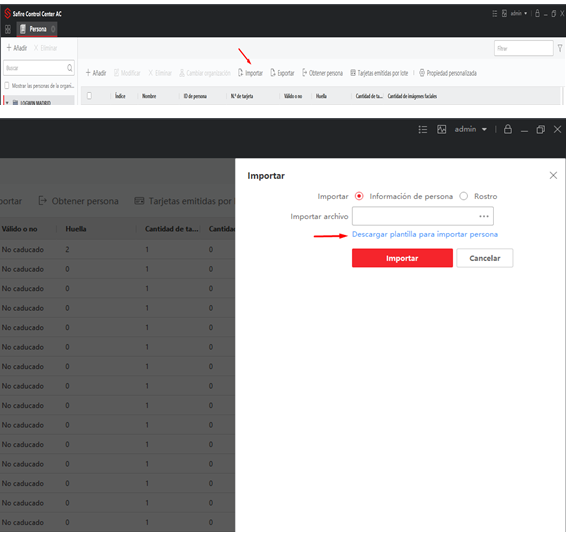Screen dimensions: 566x542
Task: Click the Exportar toolbar icon
Action: 282,73
